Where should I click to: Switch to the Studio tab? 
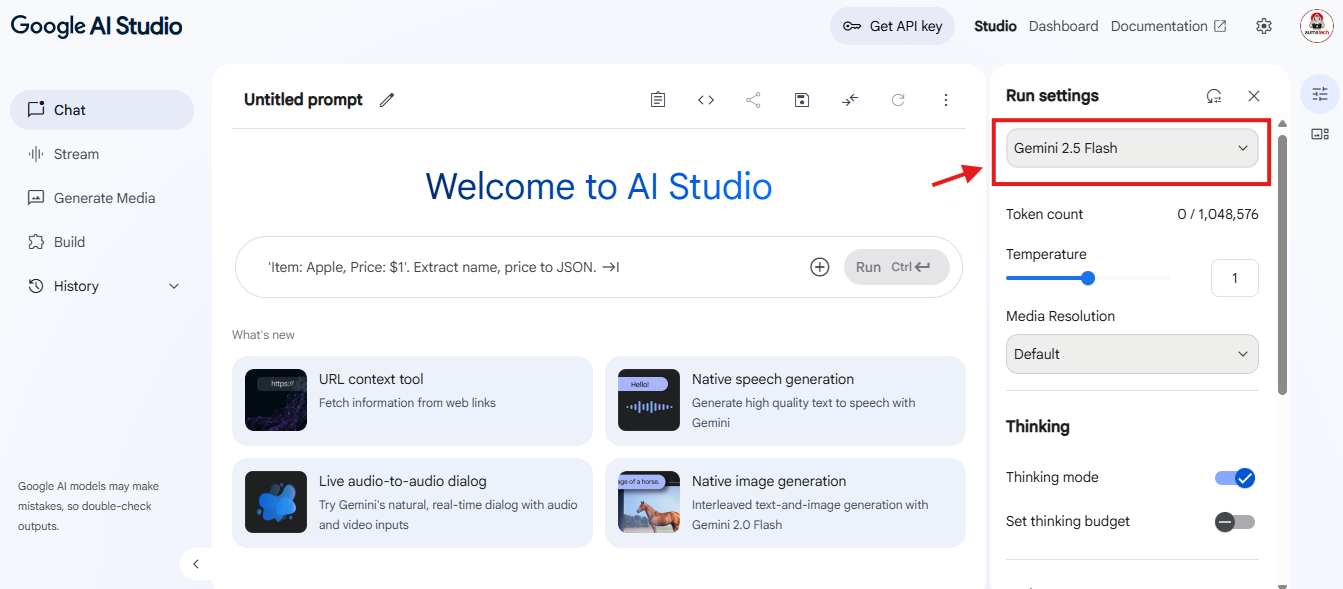tap(995, 26)
